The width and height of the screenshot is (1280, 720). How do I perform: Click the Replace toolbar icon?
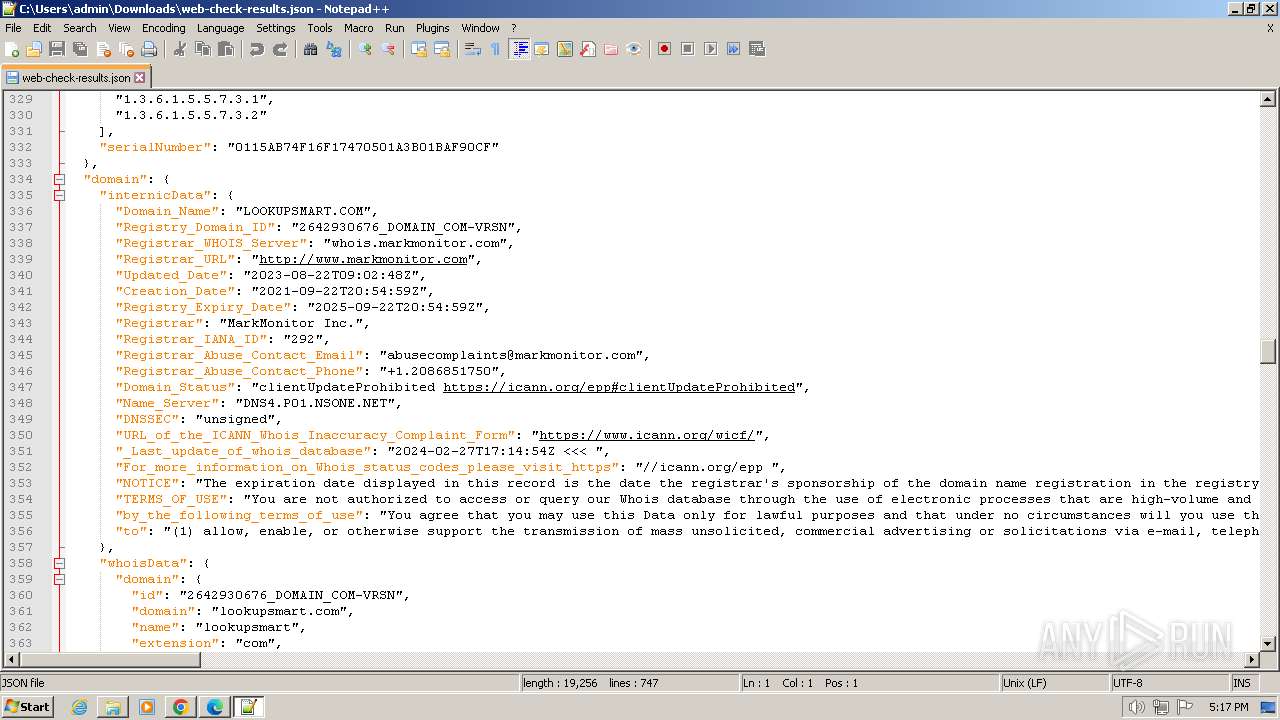334,49
